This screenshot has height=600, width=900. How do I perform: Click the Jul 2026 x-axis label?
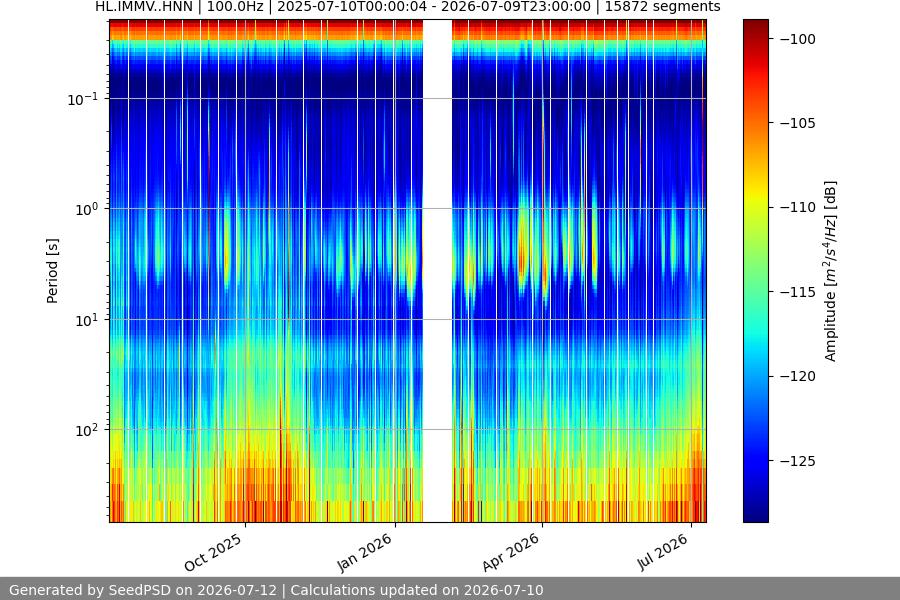[x=662, y=552]
